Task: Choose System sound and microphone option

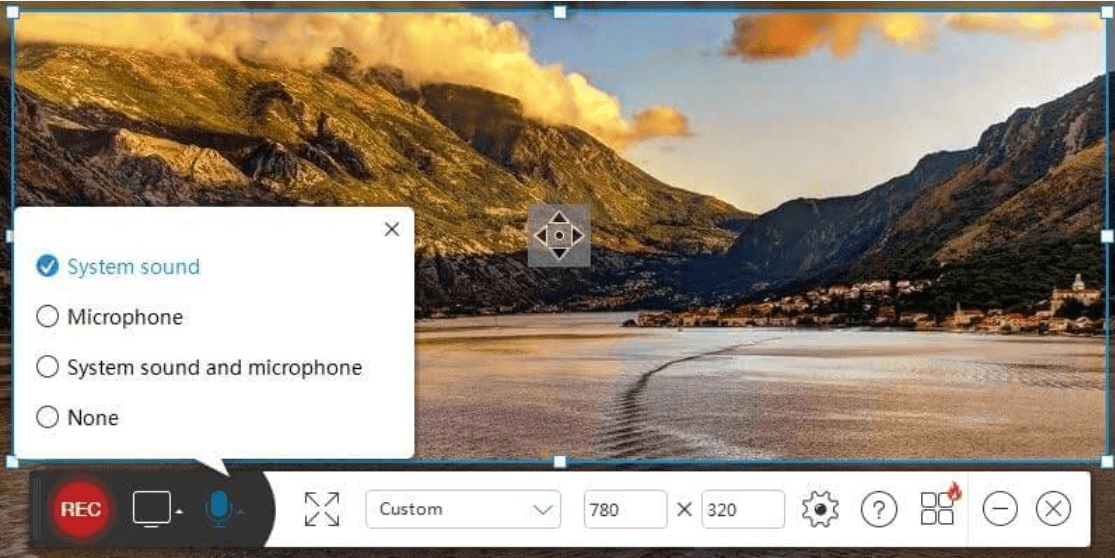Action: click(x=47, y=367)
